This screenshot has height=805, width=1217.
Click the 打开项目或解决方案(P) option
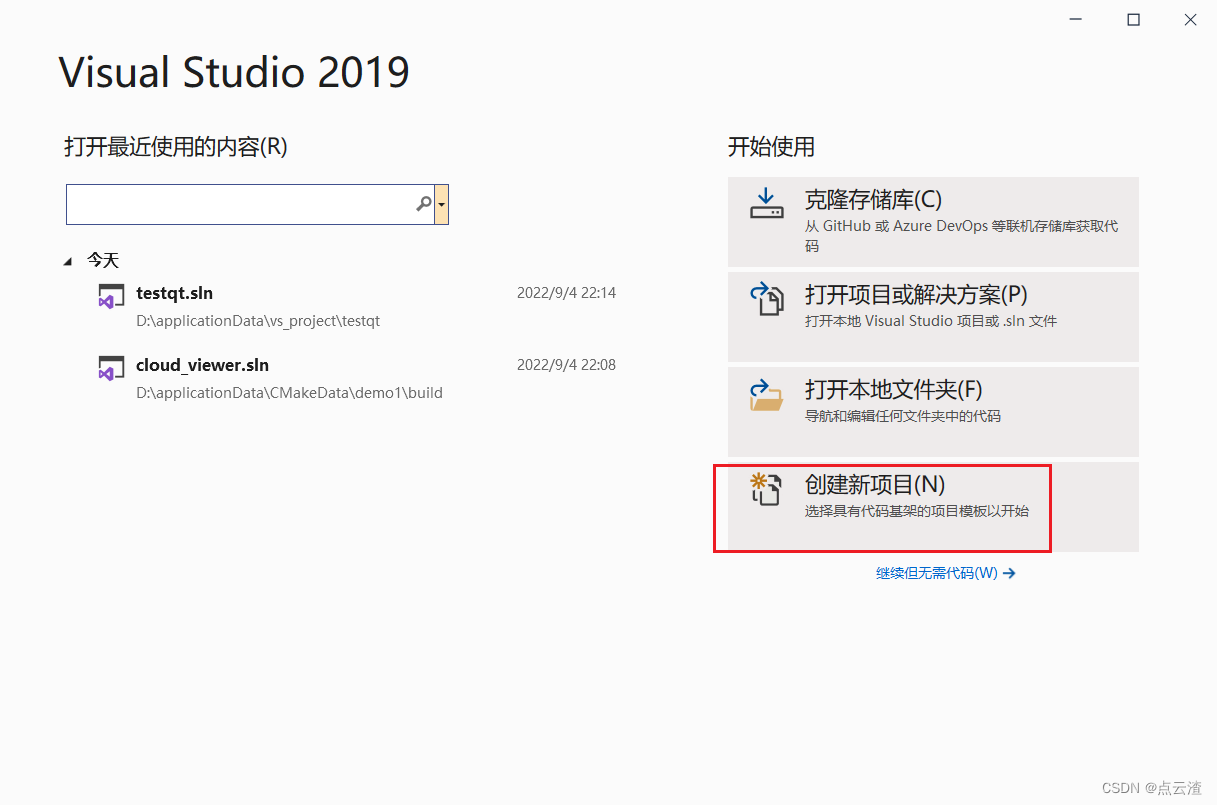point(930,315)
